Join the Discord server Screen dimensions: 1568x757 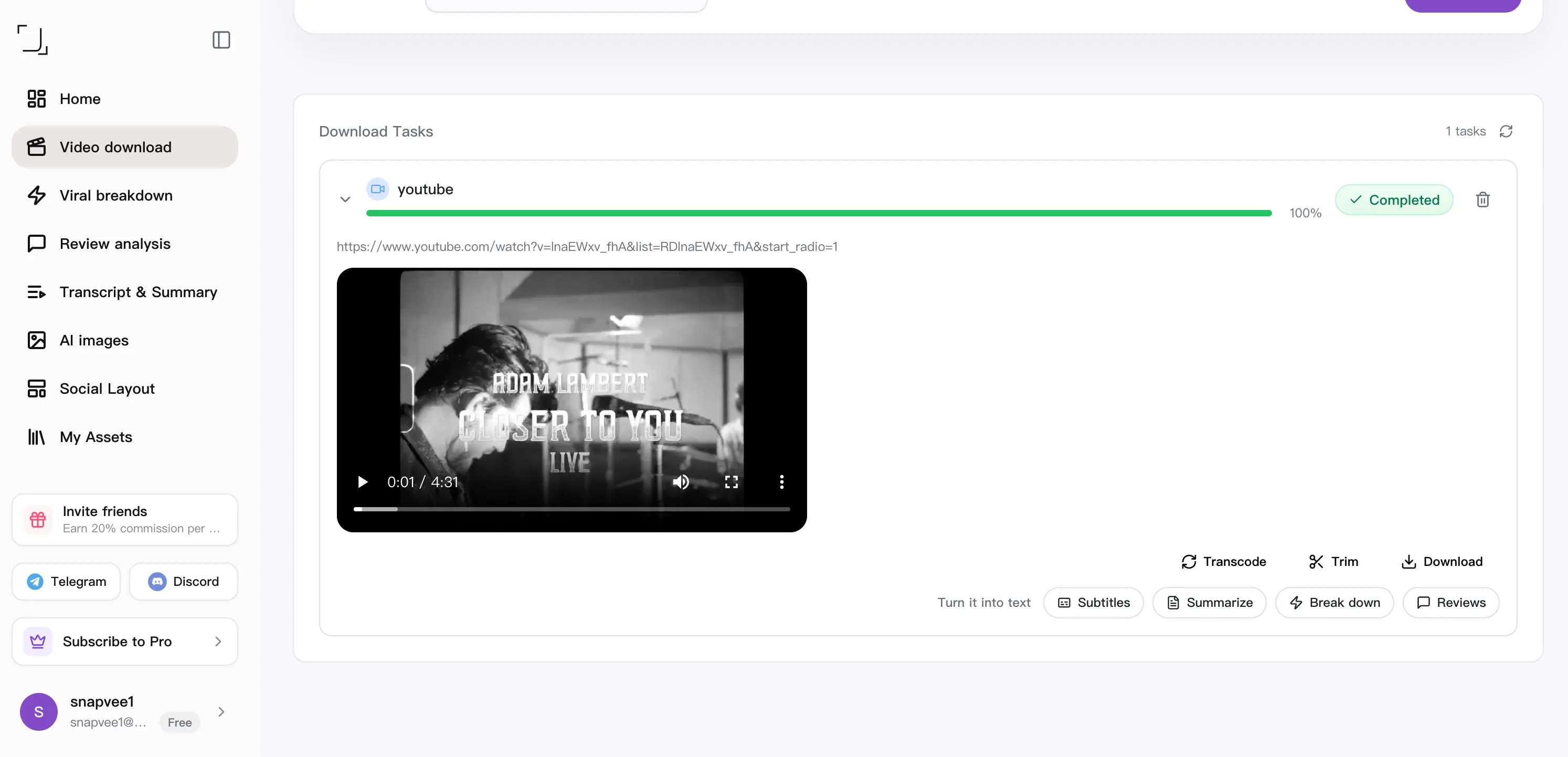tap(183, 582)
